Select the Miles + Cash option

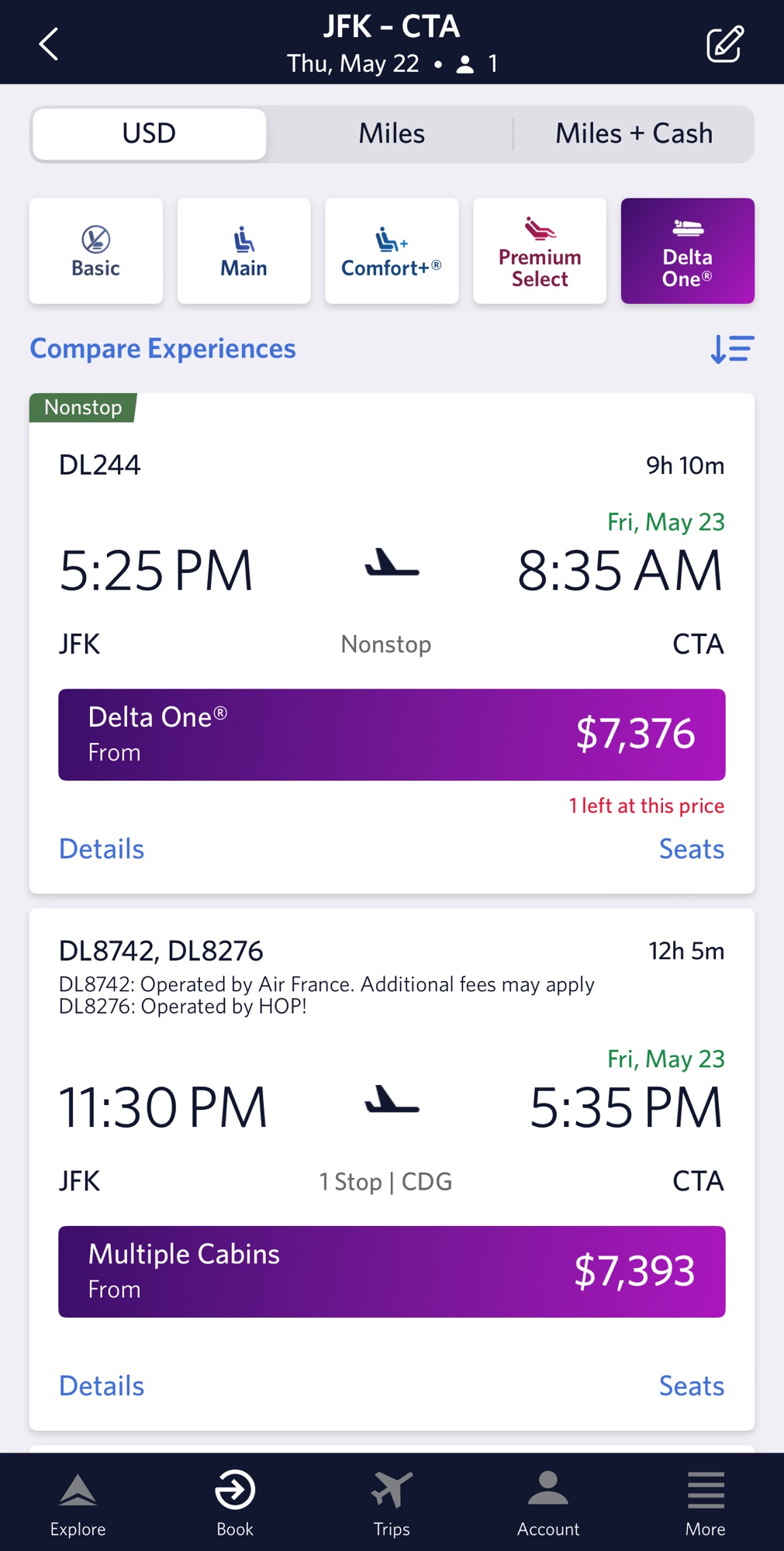tap(634, 134)
